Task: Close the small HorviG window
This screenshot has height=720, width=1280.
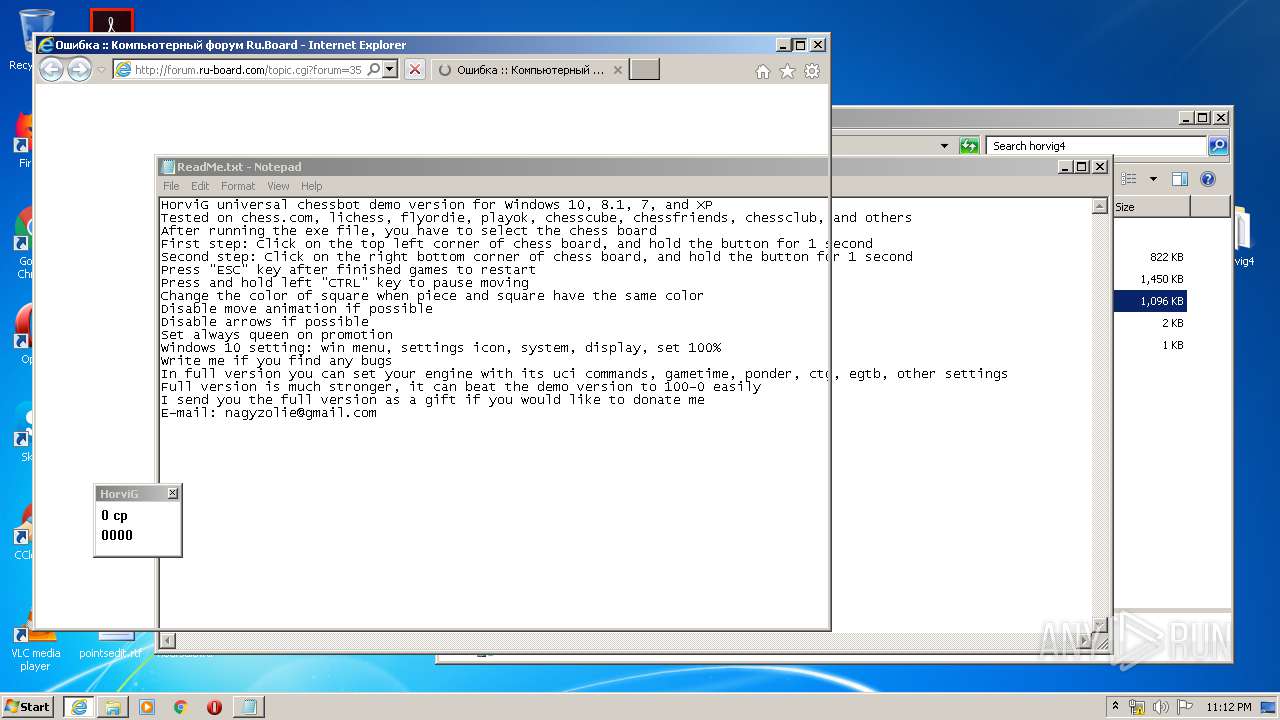Action: [172, 493]
